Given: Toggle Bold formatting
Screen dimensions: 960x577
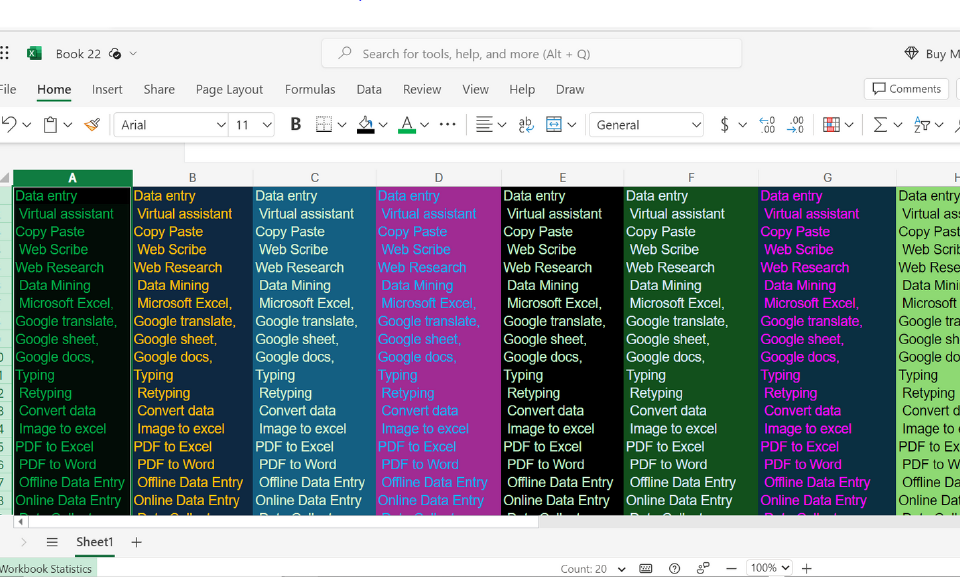Looking at the screenshot, I should coord(296,124).
